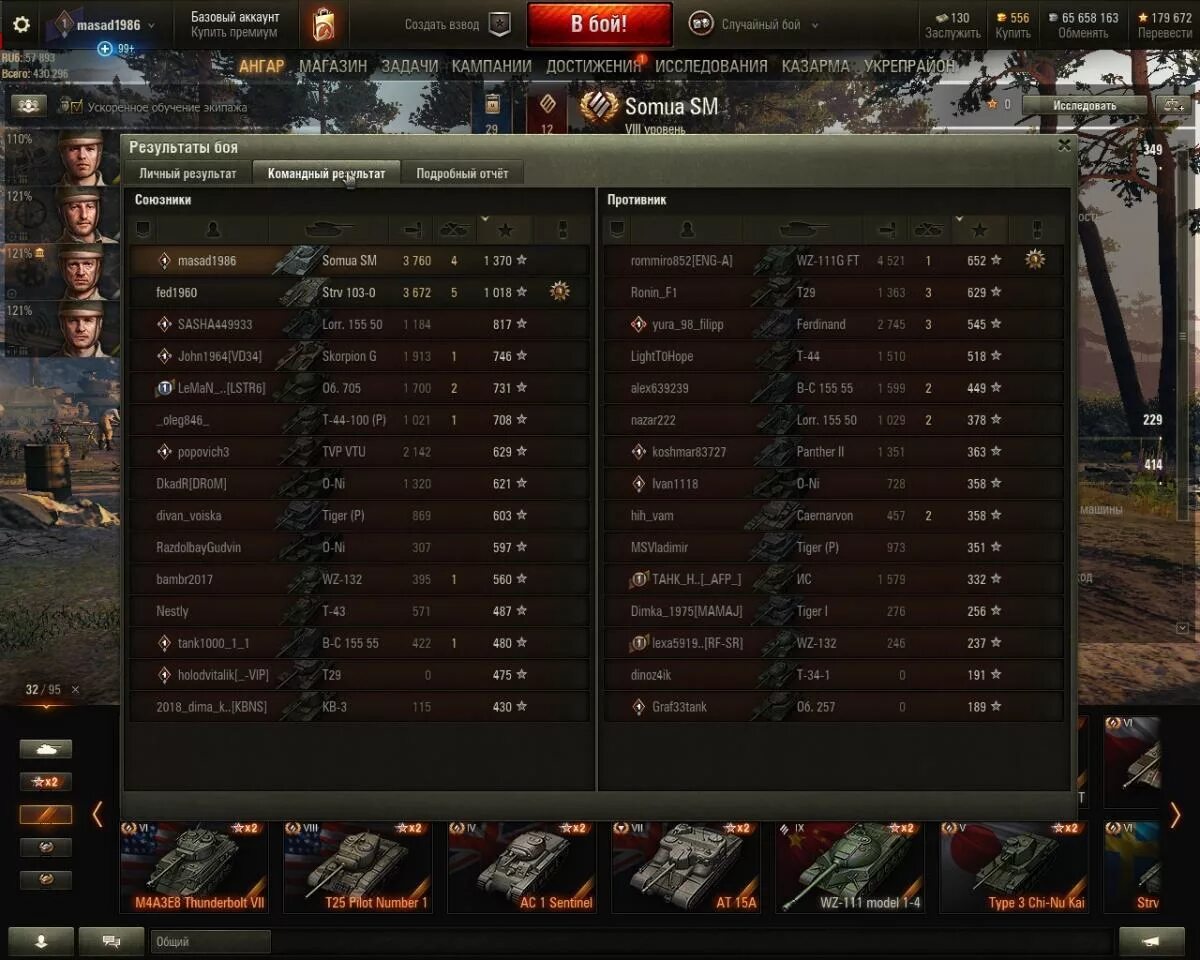Select the WZ-111 model 1-4 tank thumbnail

[851, 866]
